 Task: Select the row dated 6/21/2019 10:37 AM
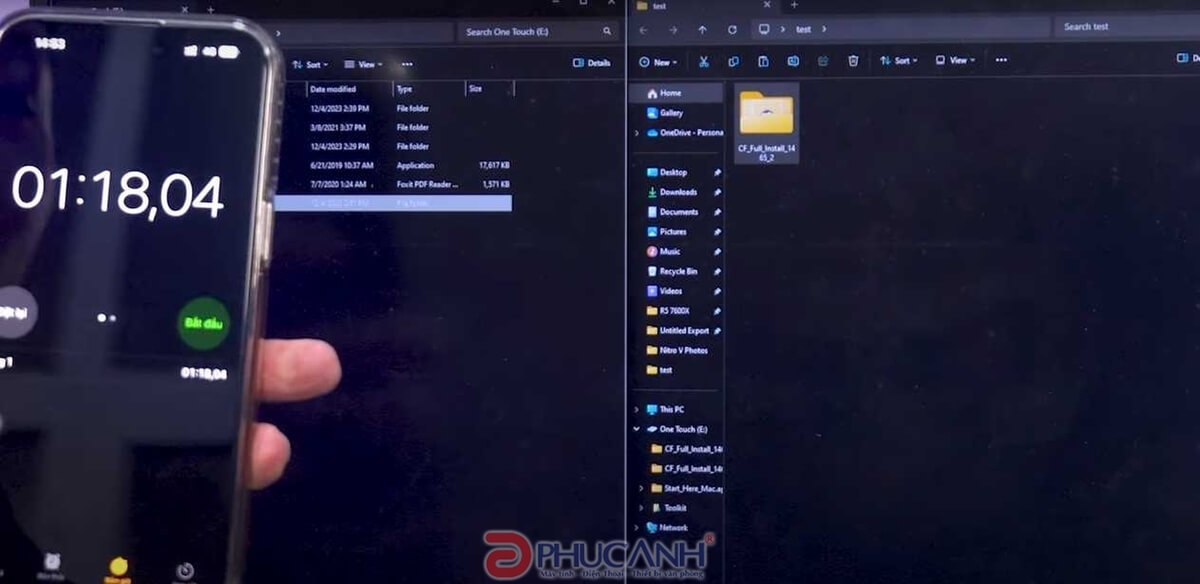[x=393, y=165]
